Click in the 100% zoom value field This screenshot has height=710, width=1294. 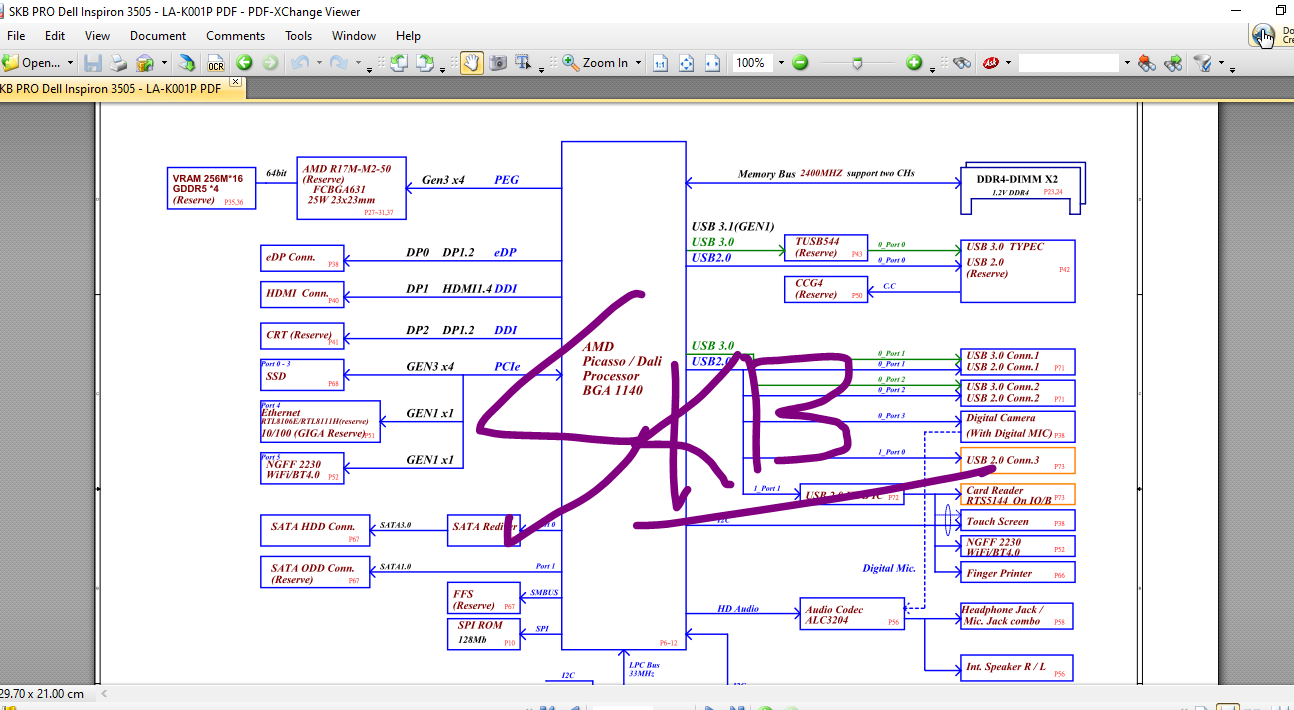[752, 63]
